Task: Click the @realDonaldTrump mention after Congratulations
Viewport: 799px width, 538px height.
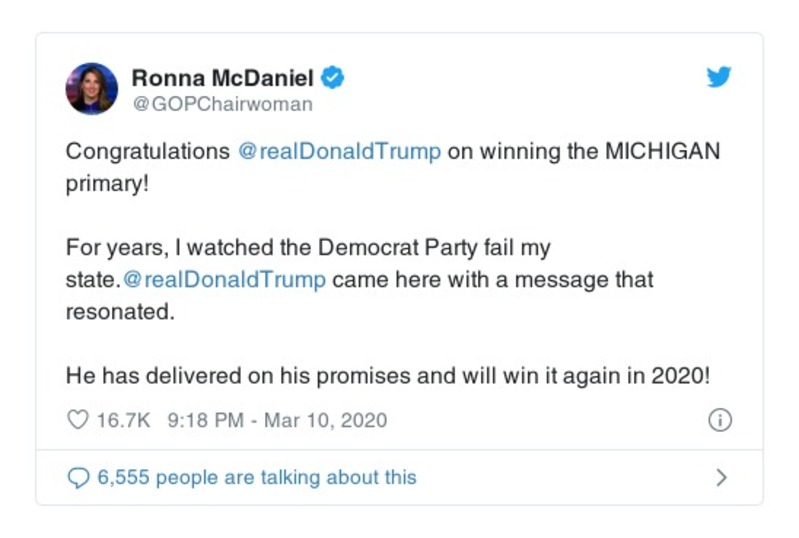Action: coord(339,153)
